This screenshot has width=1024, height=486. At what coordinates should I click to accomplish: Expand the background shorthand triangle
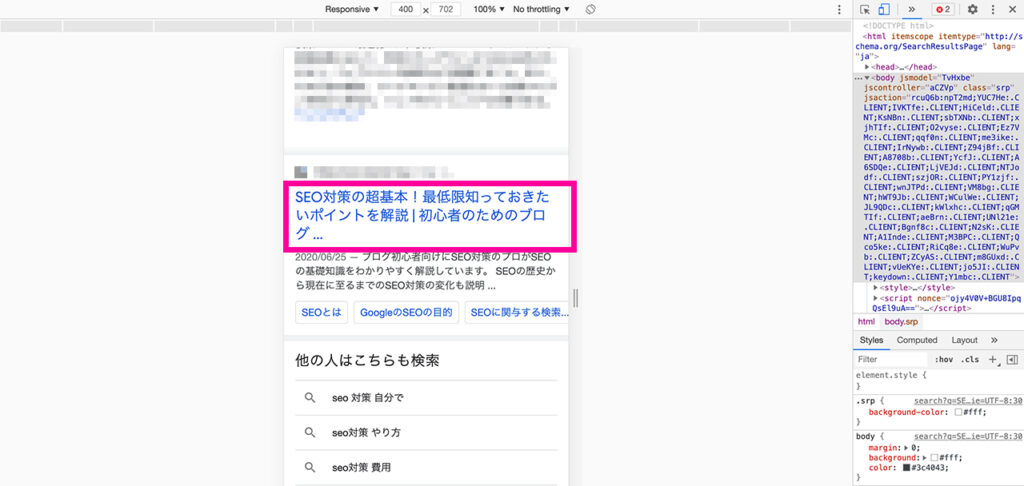(x=924, y=458)
